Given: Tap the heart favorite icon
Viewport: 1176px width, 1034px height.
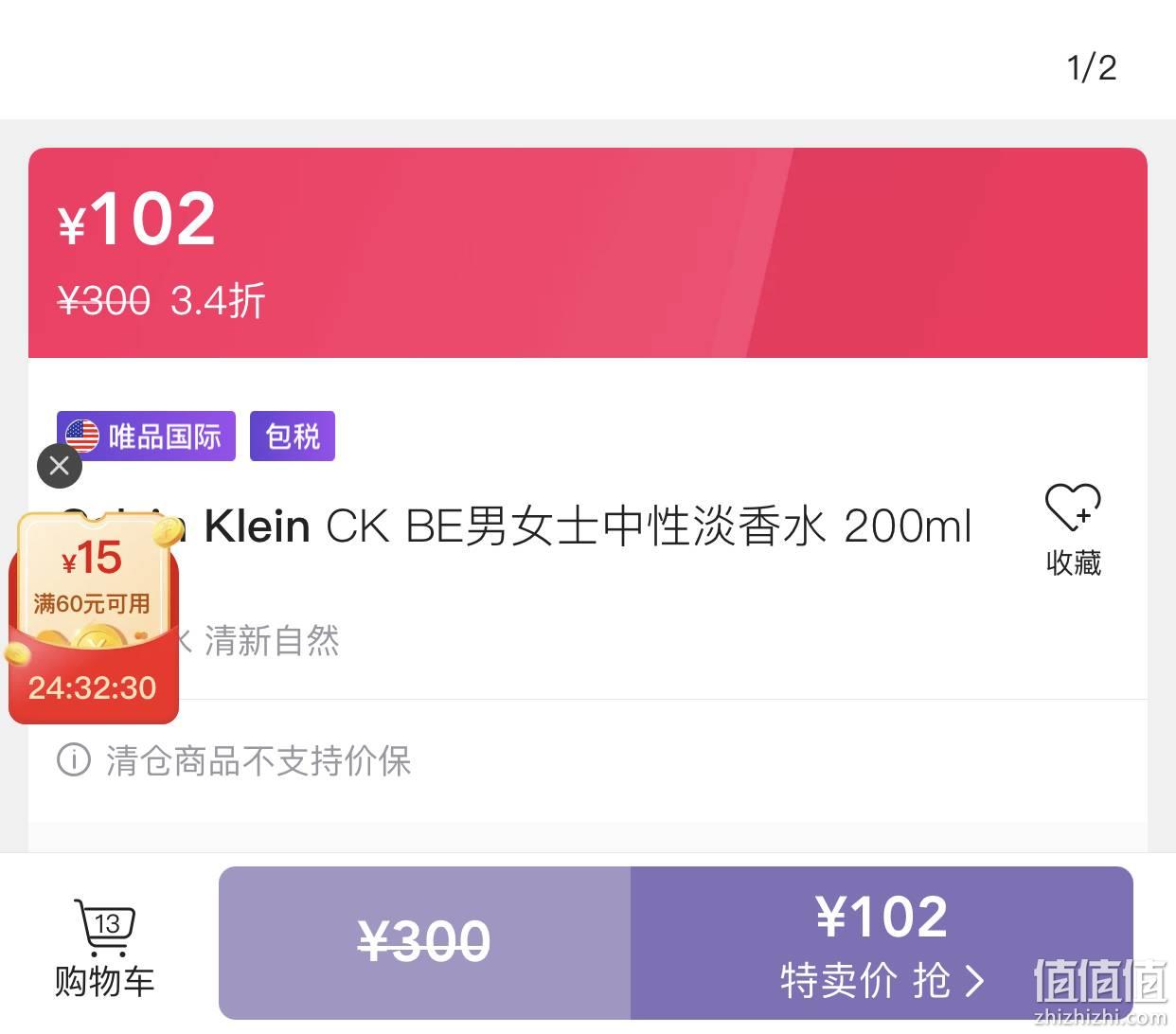Looking at the screenshot, I should pyautogui.click(x=1073, y=507).
